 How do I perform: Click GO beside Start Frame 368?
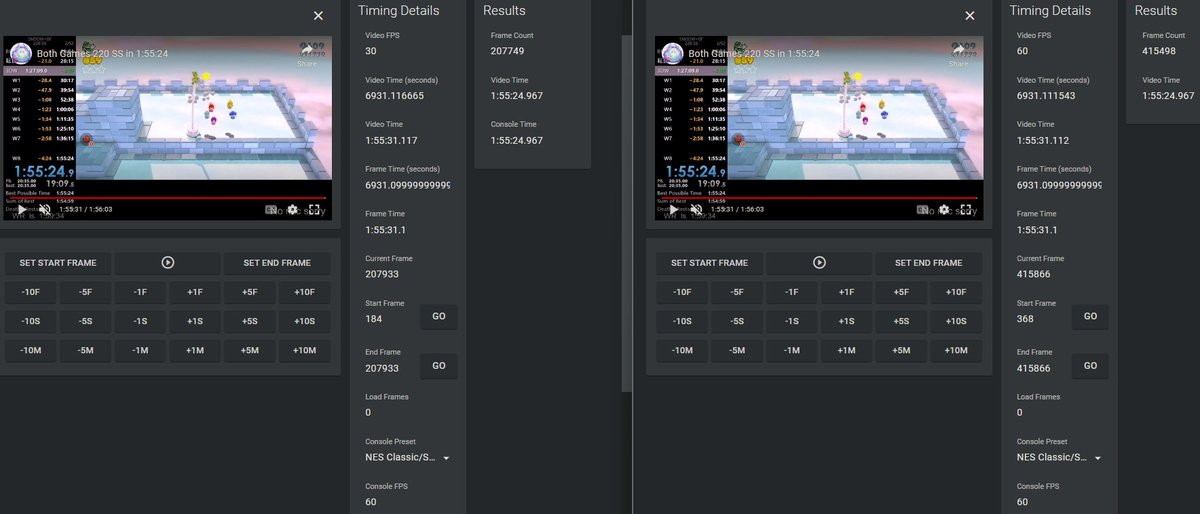[x=1090, y=316]
